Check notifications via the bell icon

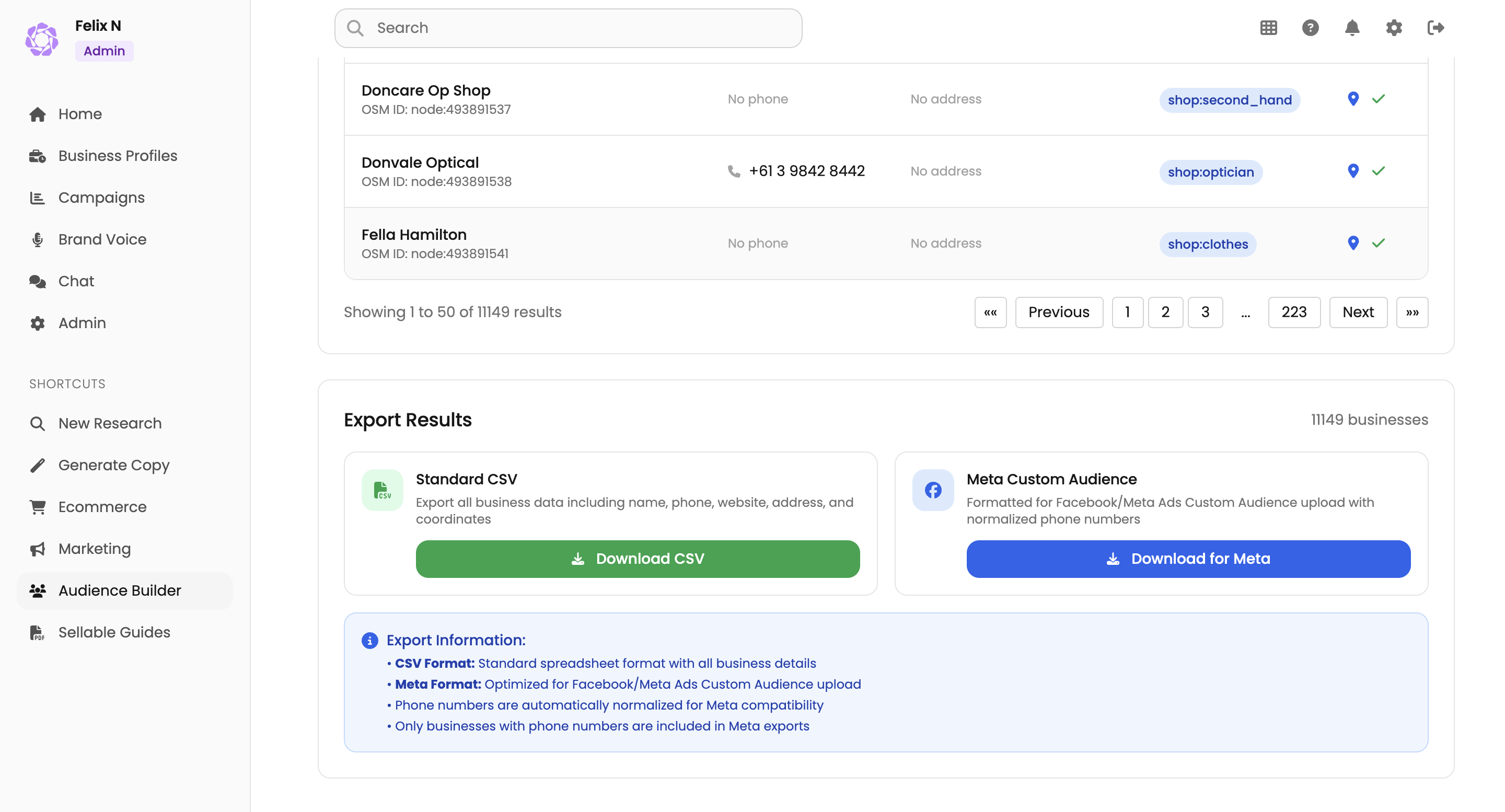click(1352, 28)
